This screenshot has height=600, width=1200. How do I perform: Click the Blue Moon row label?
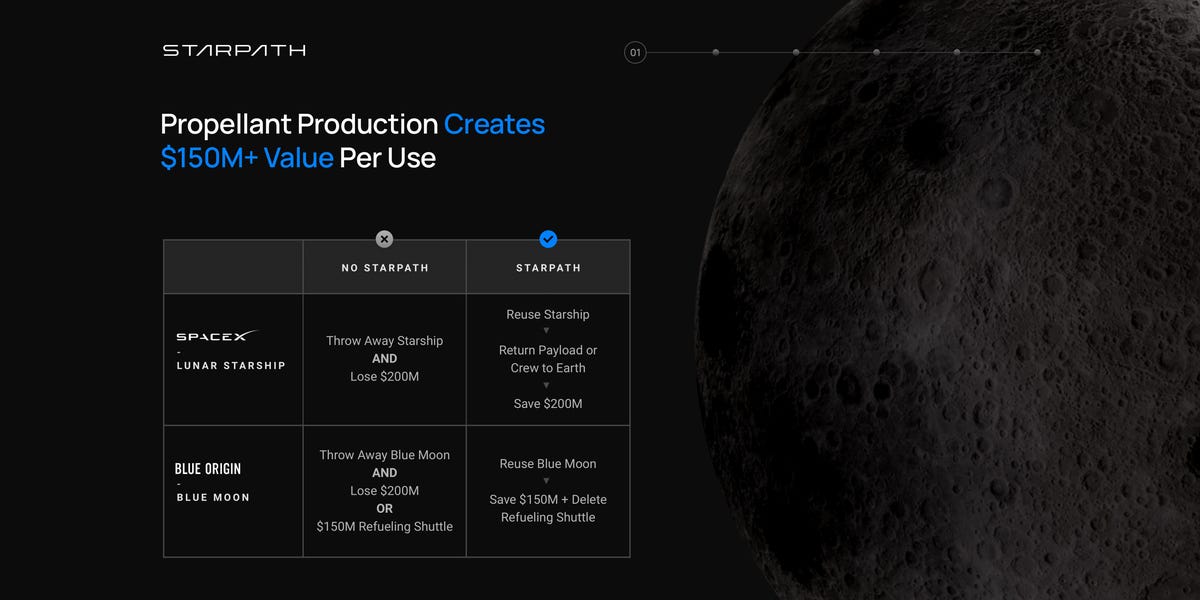click(x=213, y=497)
